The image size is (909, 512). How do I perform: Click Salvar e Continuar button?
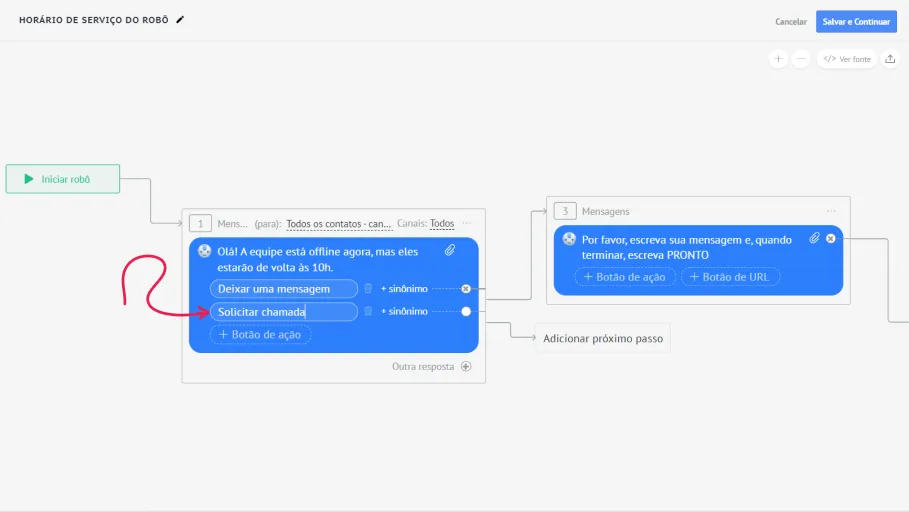click(x=856, y=21)
